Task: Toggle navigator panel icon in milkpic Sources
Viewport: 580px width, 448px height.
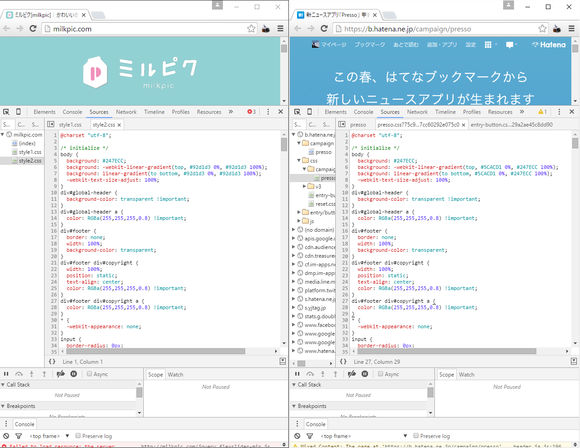Action: click(x=51, y=124)
